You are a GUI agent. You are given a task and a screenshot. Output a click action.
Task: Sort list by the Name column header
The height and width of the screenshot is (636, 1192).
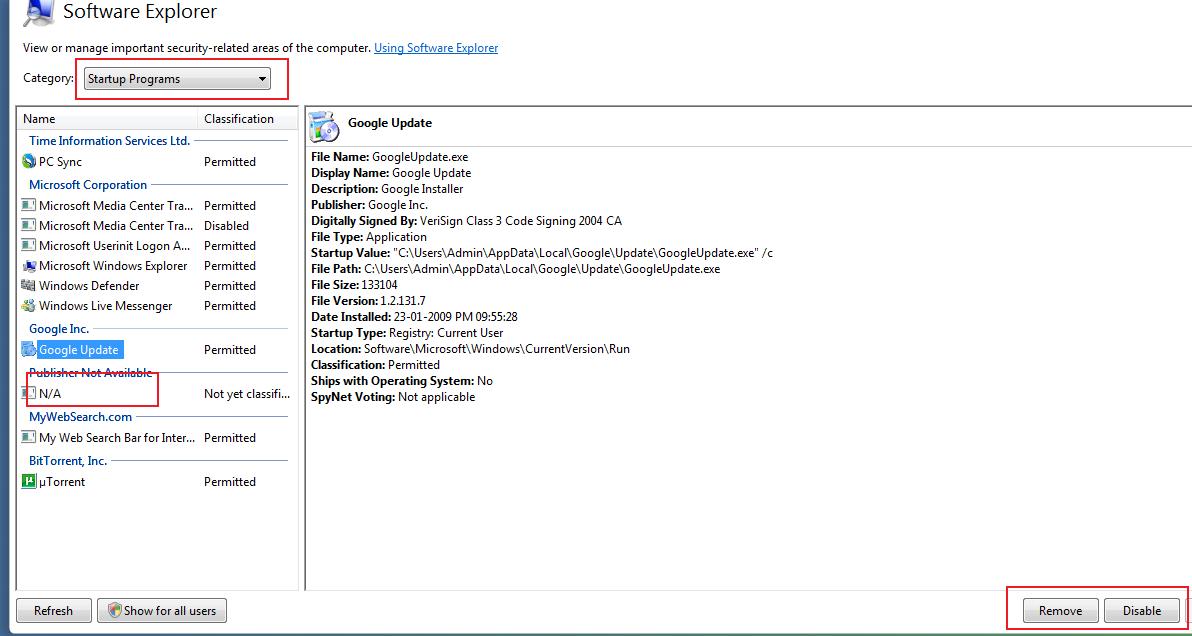[107, 119]
